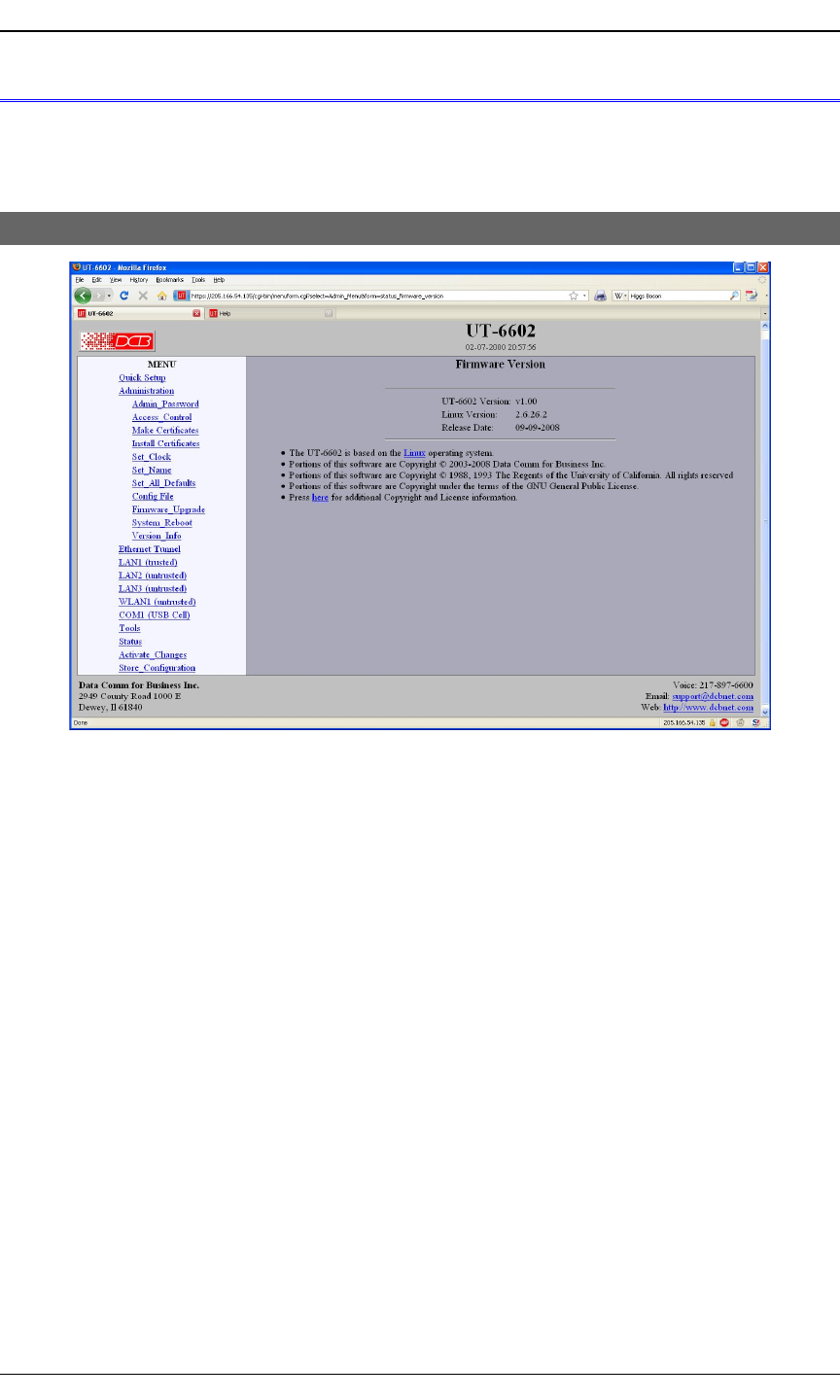
Task: Click Store_Configuration link
Action: [157, 668]
